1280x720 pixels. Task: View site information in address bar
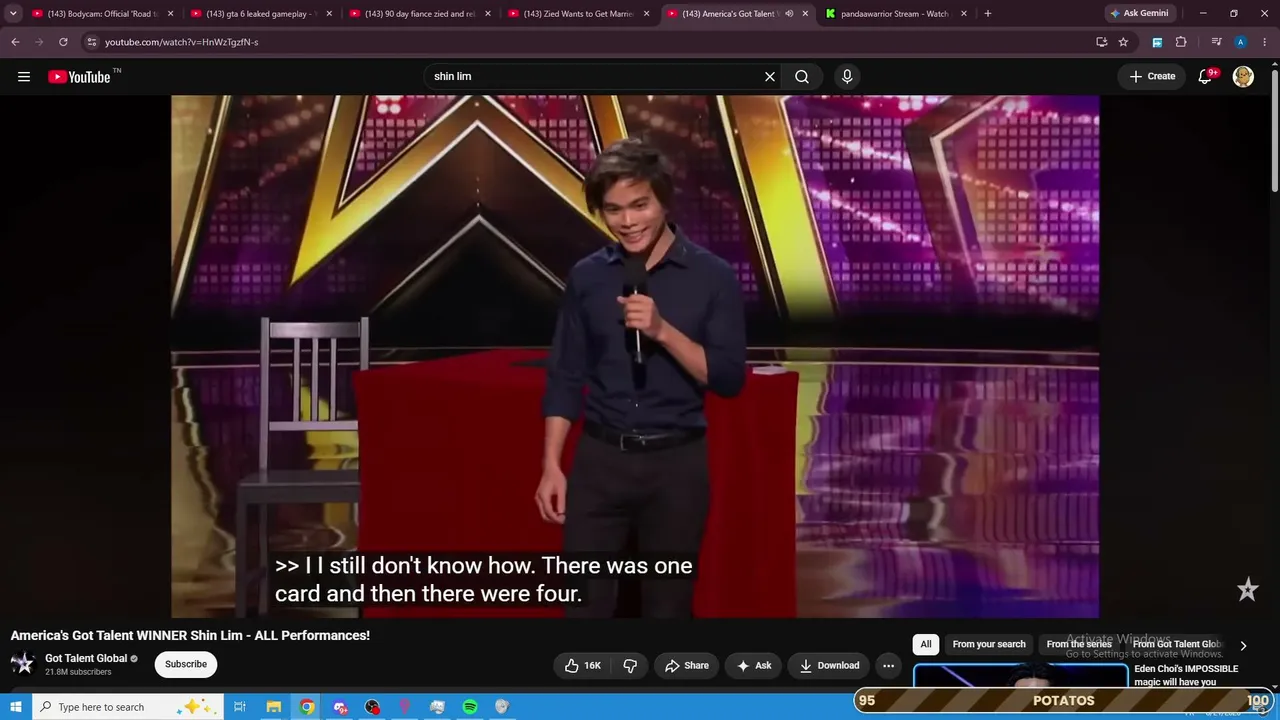click(91, 42)
